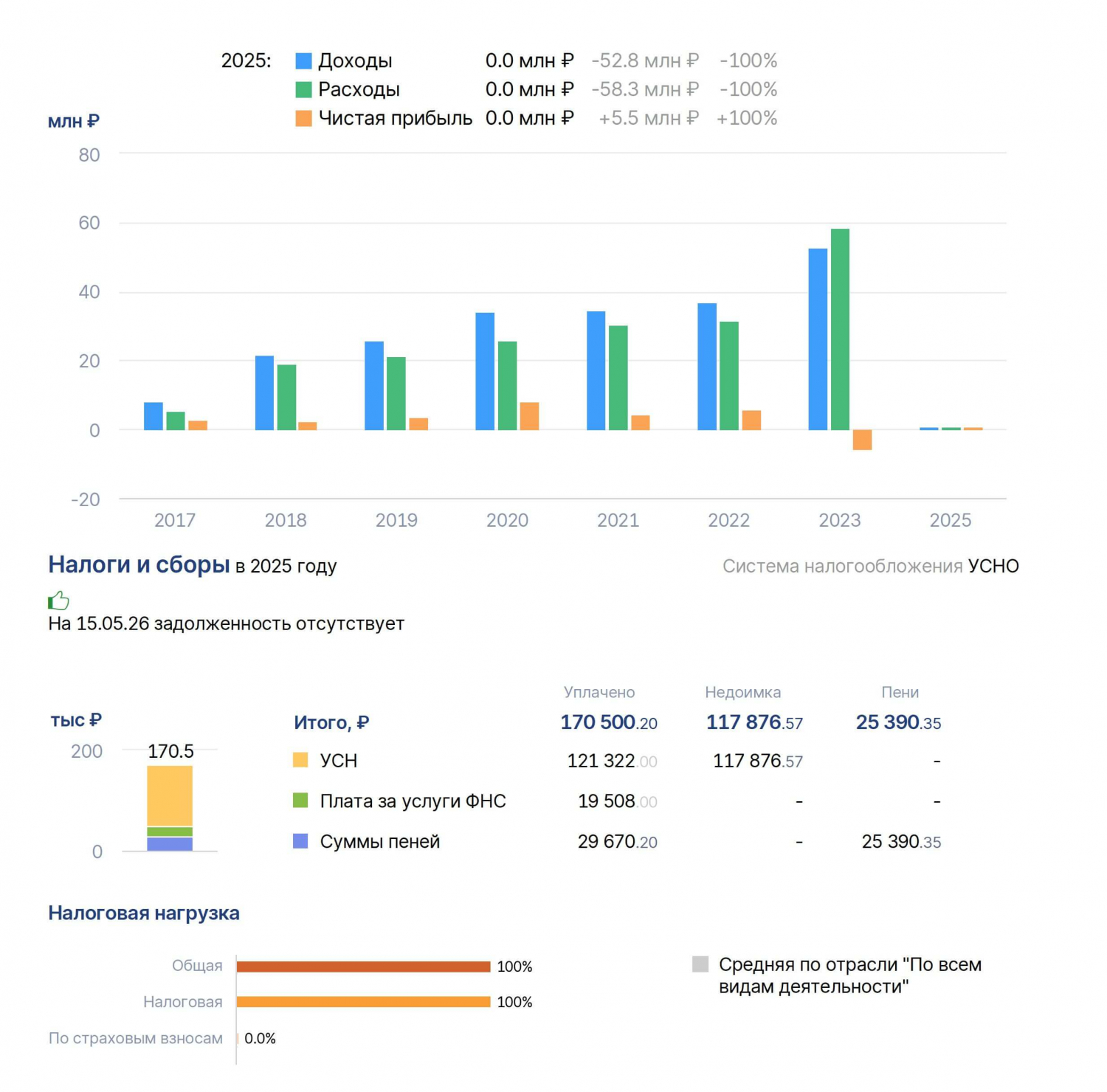Click the green Плата за услуги ФНС square
This screenshot has width=1107, height=1092.
click(x=300, y=801)
